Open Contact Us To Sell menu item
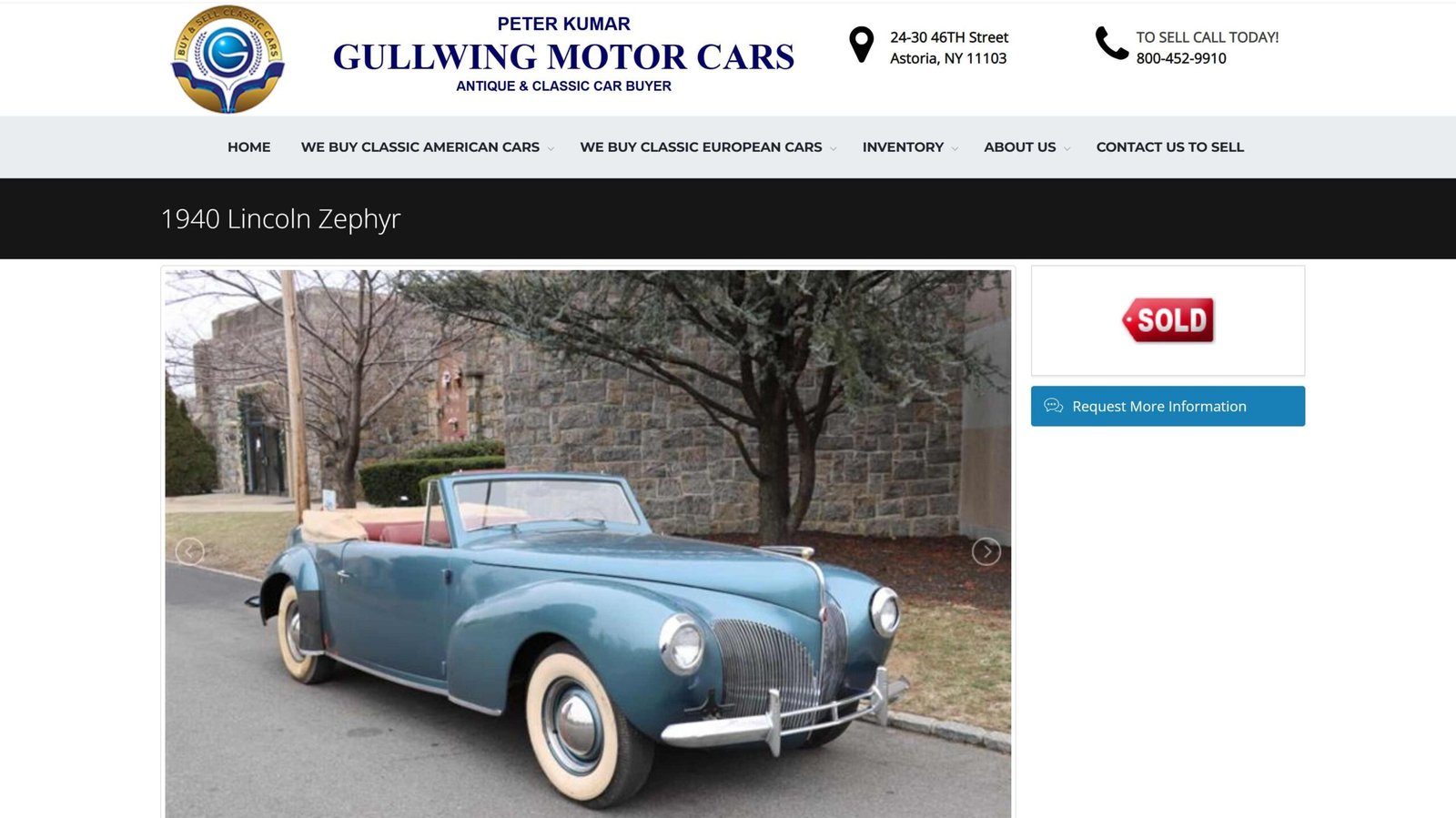The image size is (1456, 818). pos(1169,146)
